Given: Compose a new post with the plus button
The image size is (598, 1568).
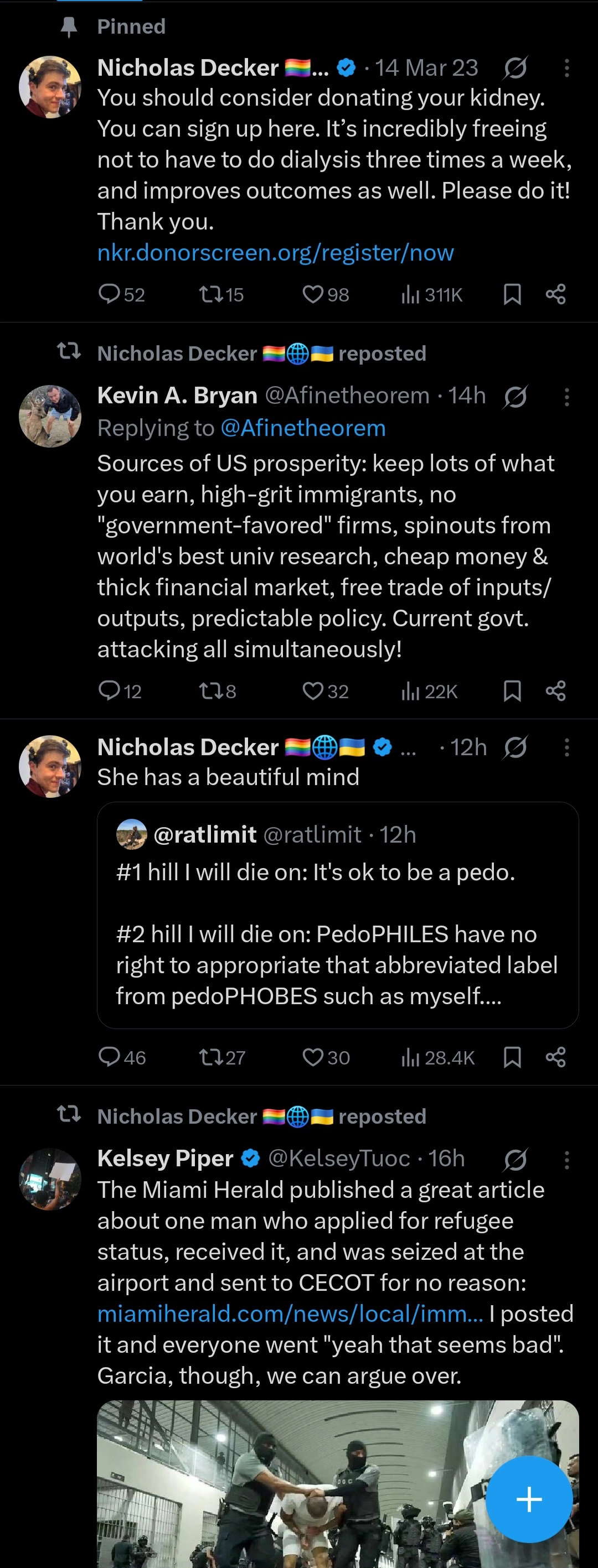Looking at the screenshot, I should point(529,1499).
